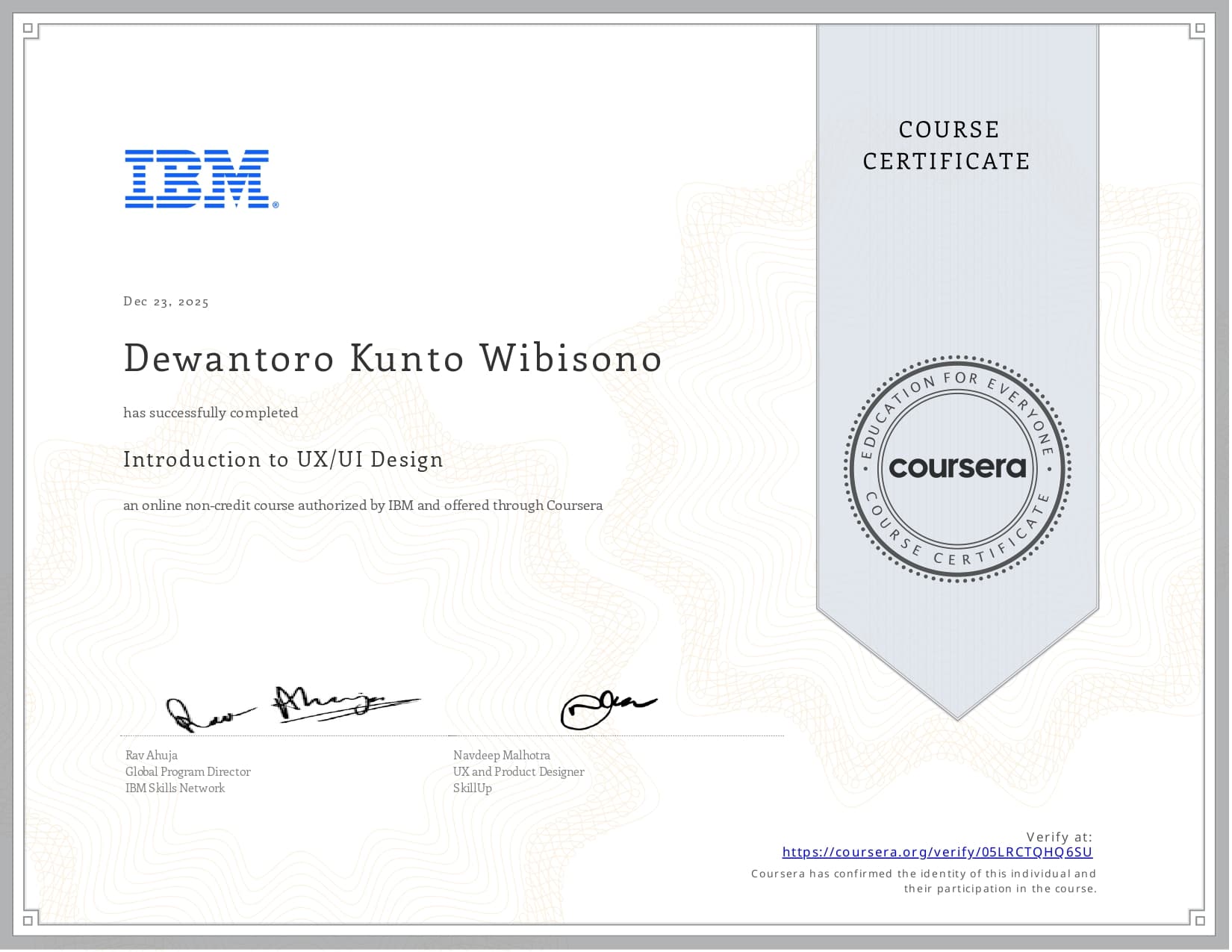Click the 'Rav Ahuja' printed name
1232x952 pixels.
click(152, 755)
